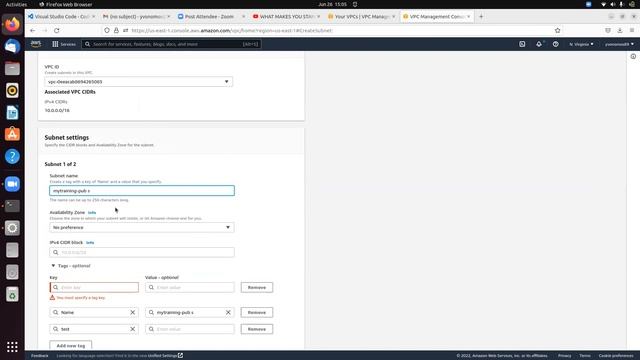The image size is (640, 360).
Task: Click the empty tag key field
Action: point(94,287)
